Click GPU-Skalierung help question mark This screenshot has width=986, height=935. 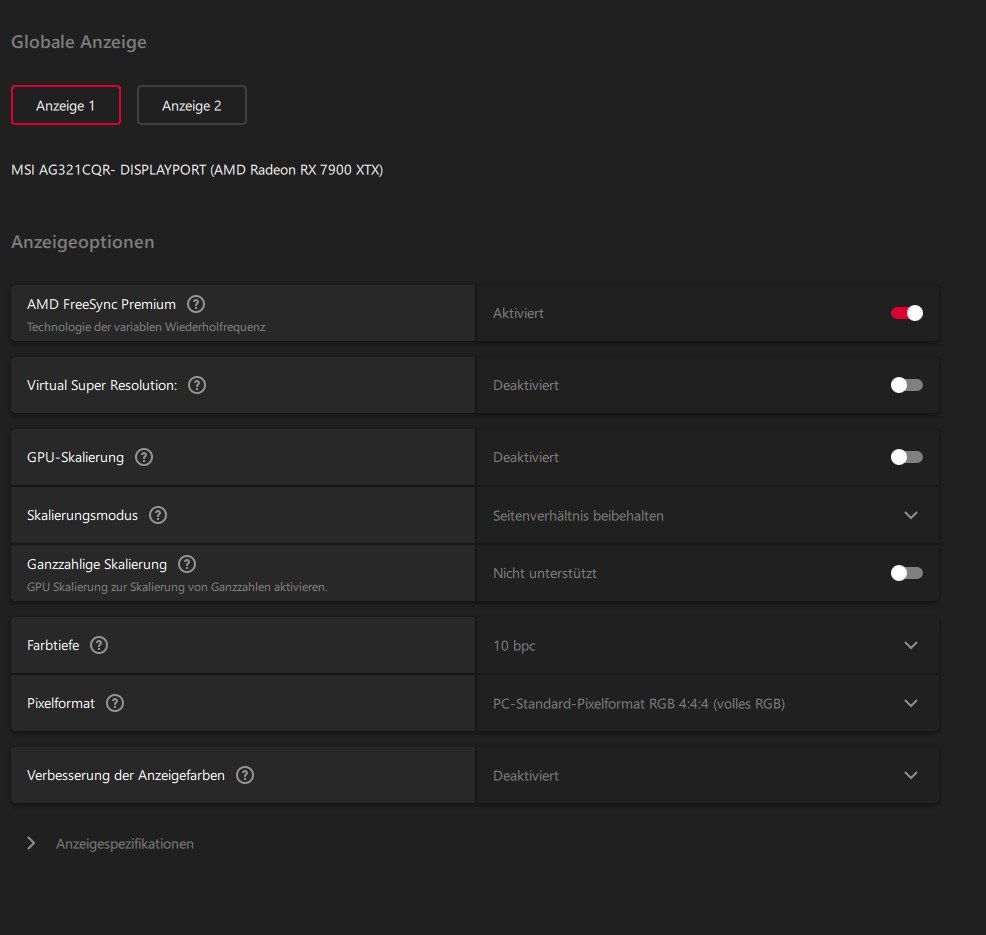144,457
